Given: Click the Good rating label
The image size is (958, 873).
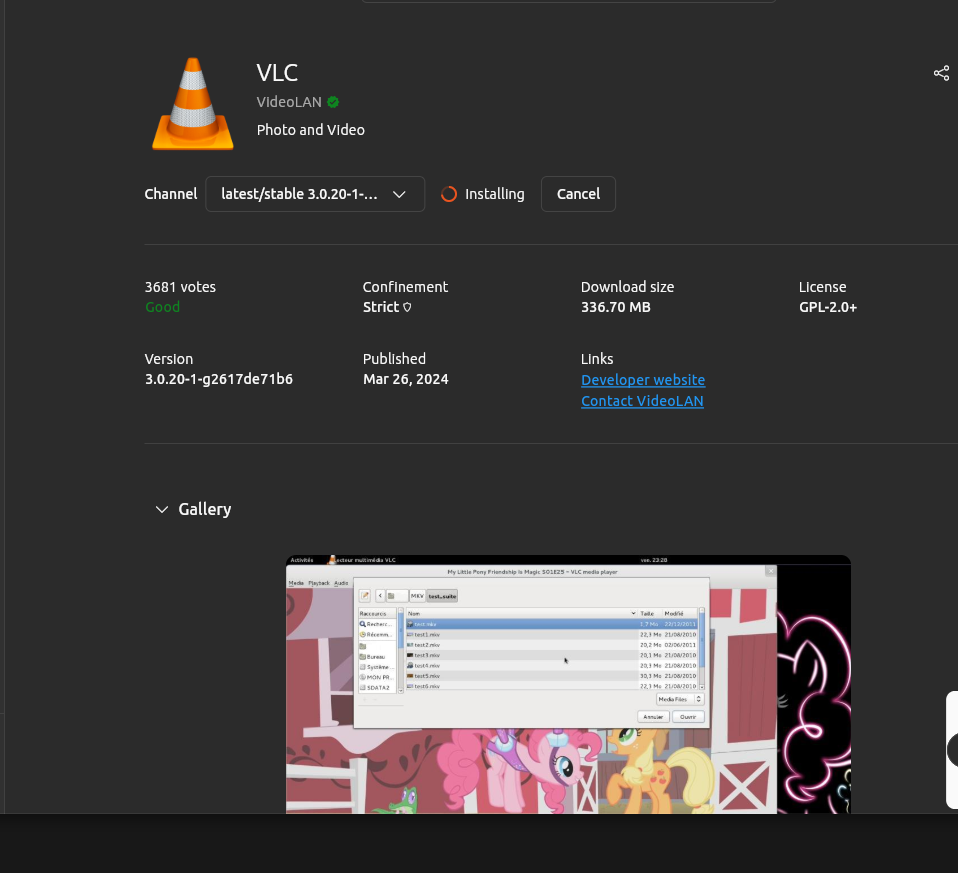Looking at the screenshot, I should pyautogui.click(x=163, y=307).
